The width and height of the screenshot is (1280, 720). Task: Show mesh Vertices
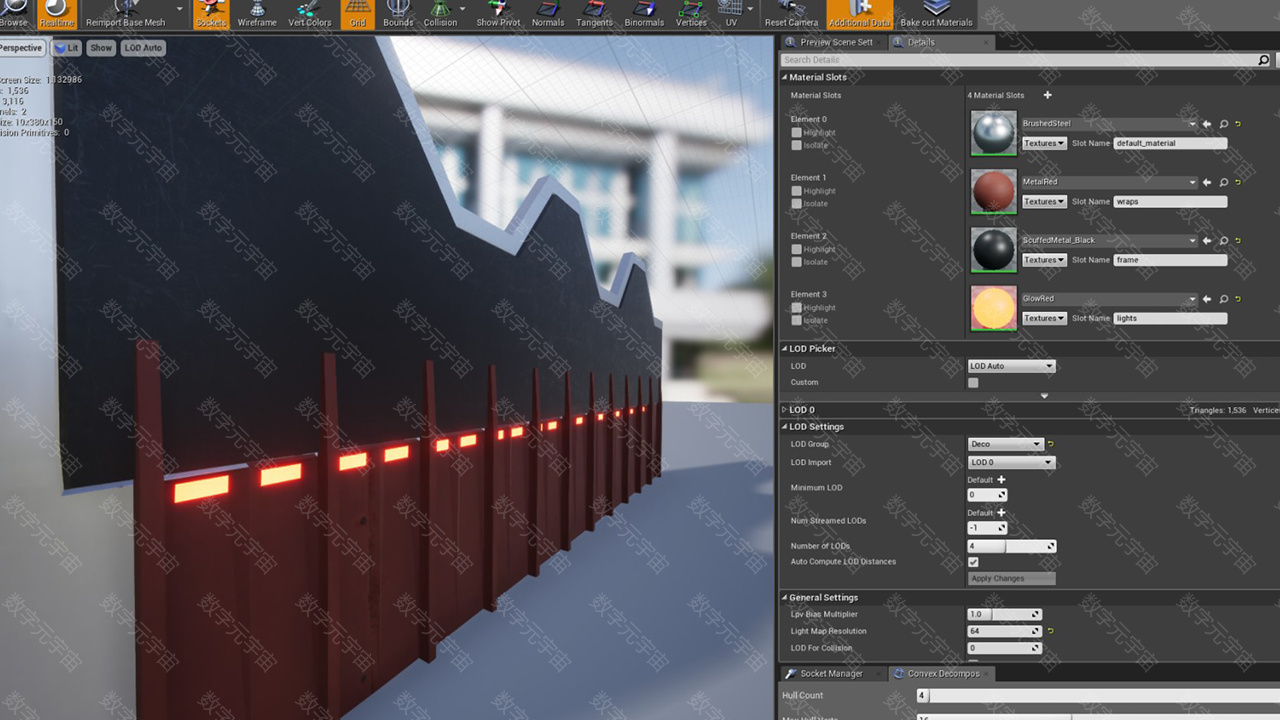[691, 13]
